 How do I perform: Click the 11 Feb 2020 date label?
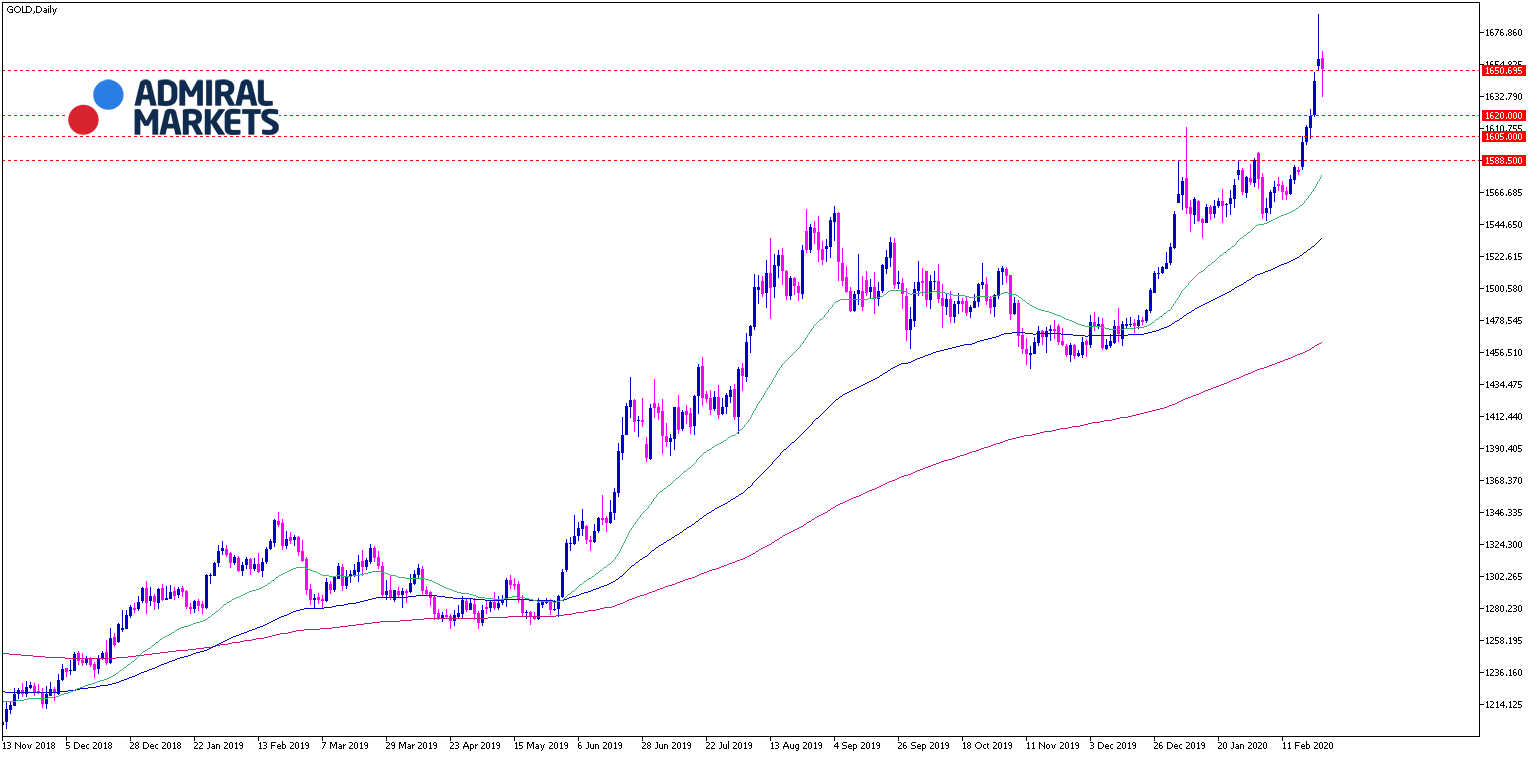tap(1306, 746)
